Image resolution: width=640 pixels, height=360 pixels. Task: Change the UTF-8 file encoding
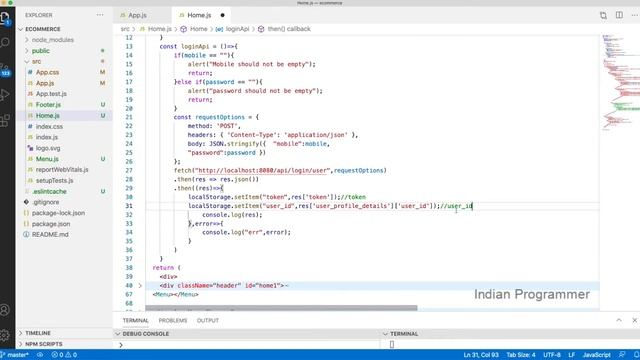[552, 355]
